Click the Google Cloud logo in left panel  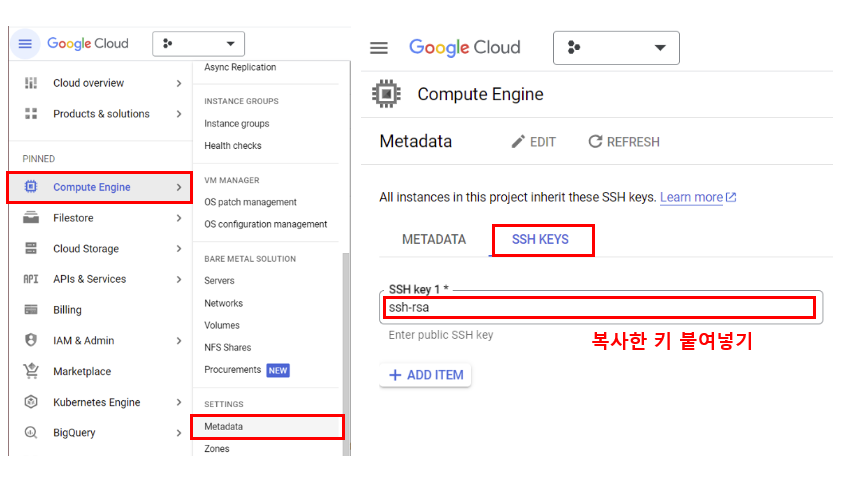click(88, 44)
